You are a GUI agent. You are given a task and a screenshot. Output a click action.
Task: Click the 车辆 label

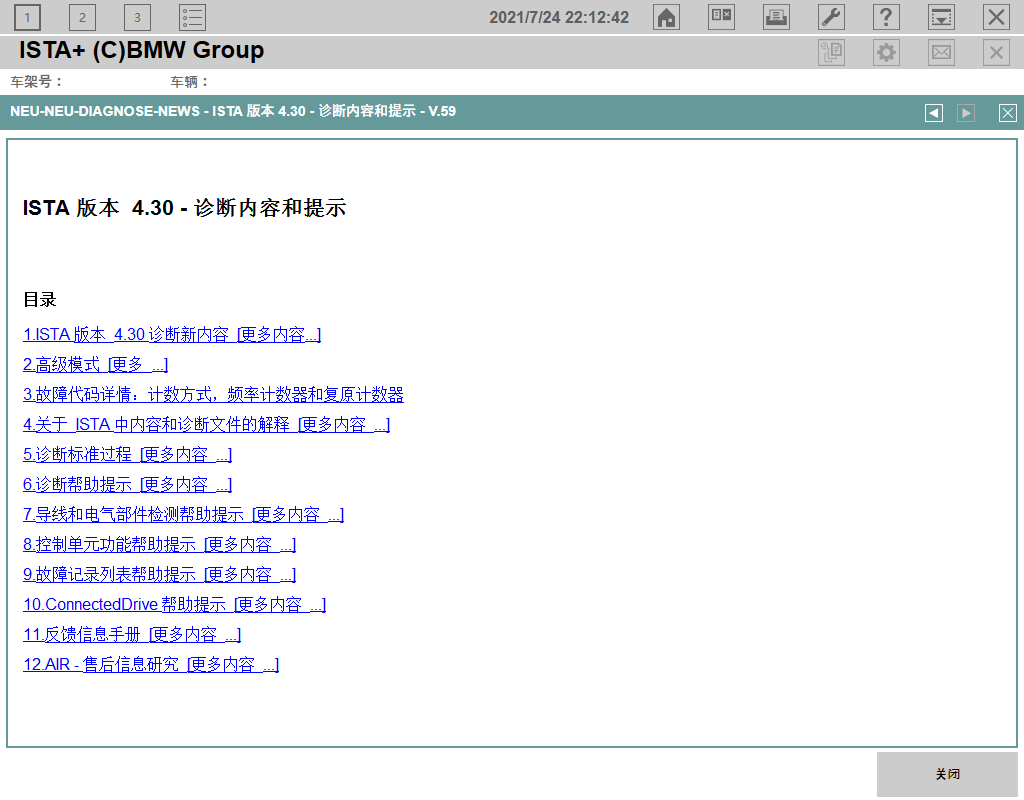pos(189,82)
